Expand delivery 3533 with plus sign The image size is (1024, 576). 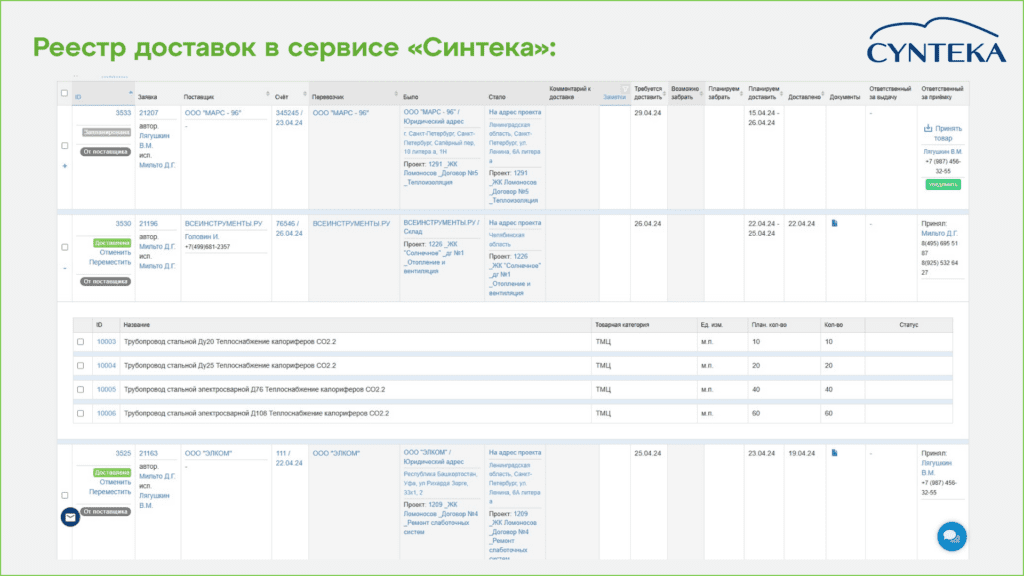point(65,166)
